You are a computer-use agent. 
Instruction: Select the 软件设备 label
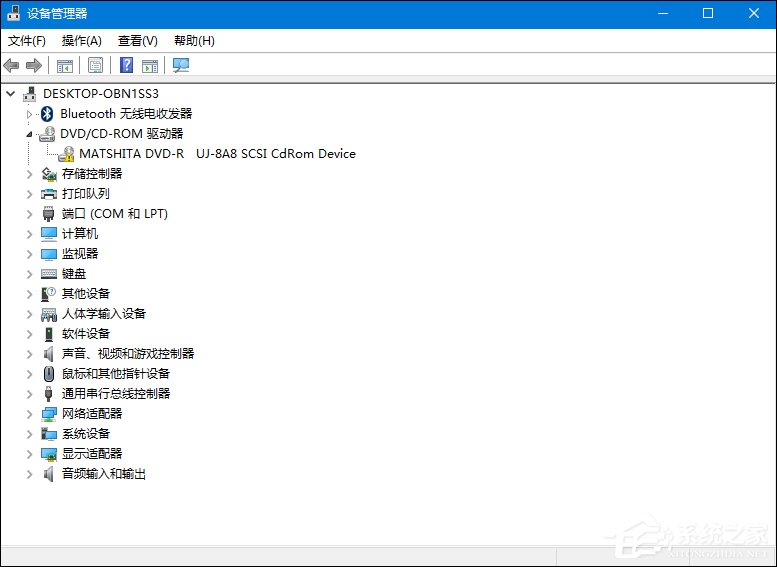point(85,334)
